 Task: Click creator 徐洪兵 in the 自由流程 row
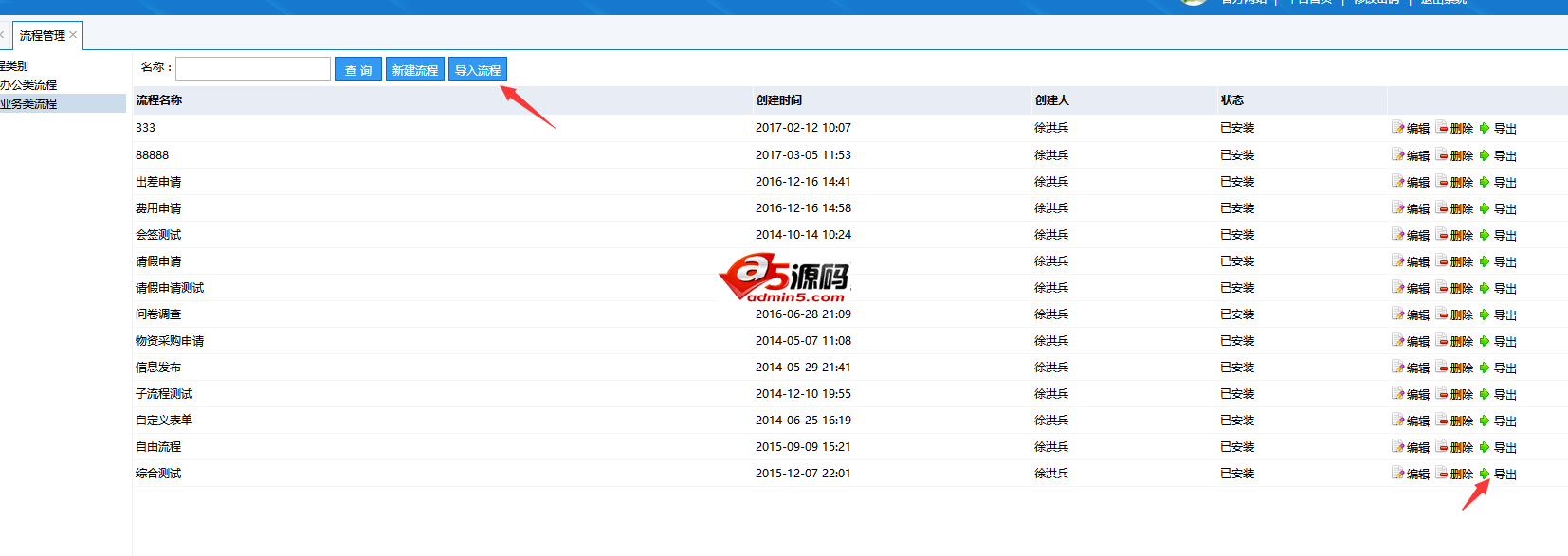(x=1051, y=447)
